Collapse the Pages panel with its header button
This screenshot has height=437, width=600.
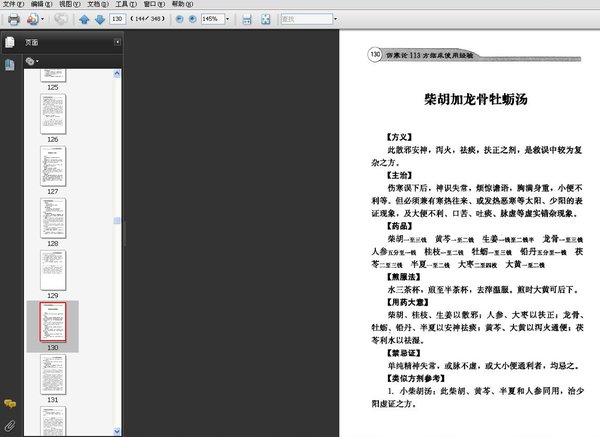coord(116,42)
